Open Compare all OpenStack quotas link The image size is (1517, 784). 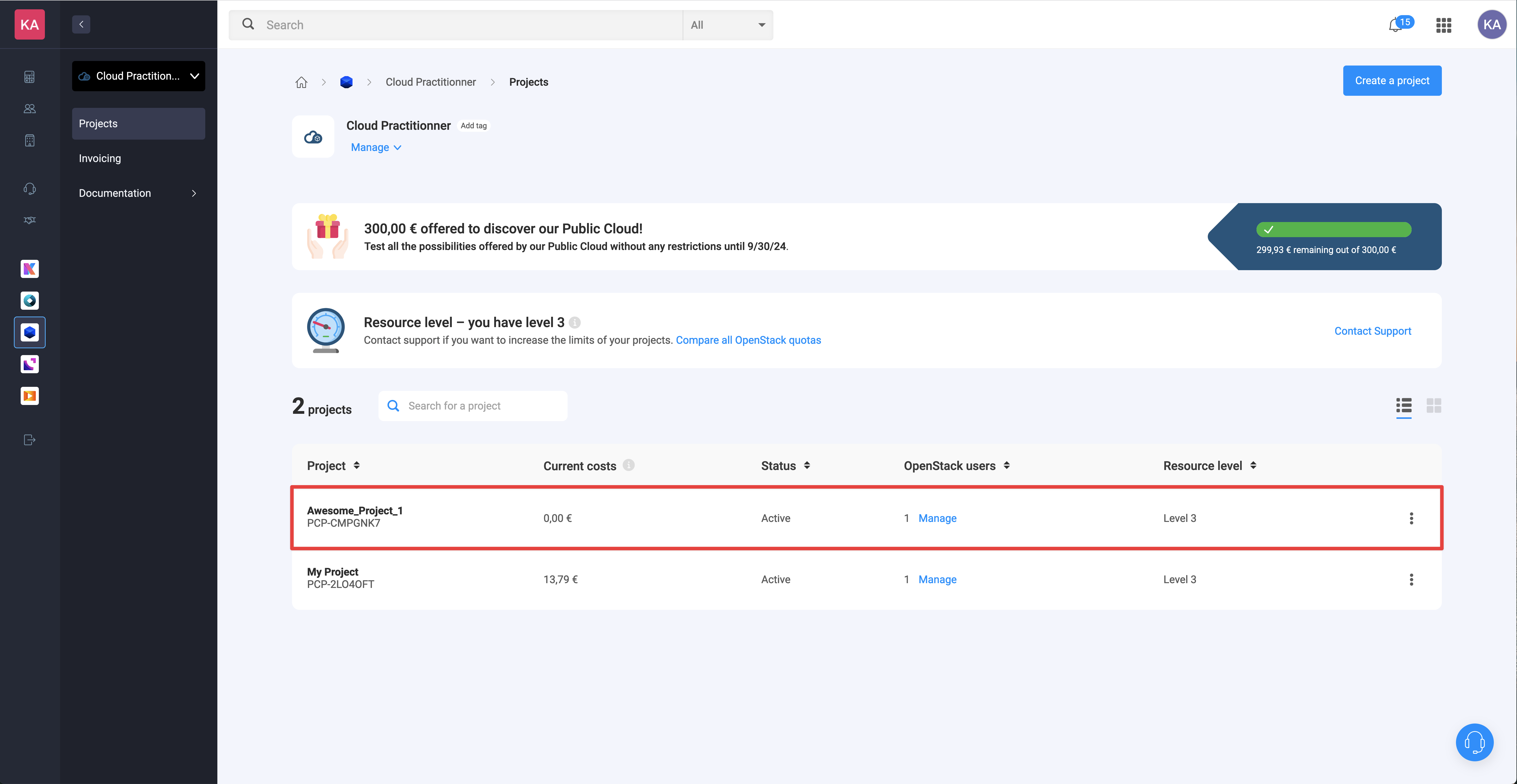pos(748,340)
